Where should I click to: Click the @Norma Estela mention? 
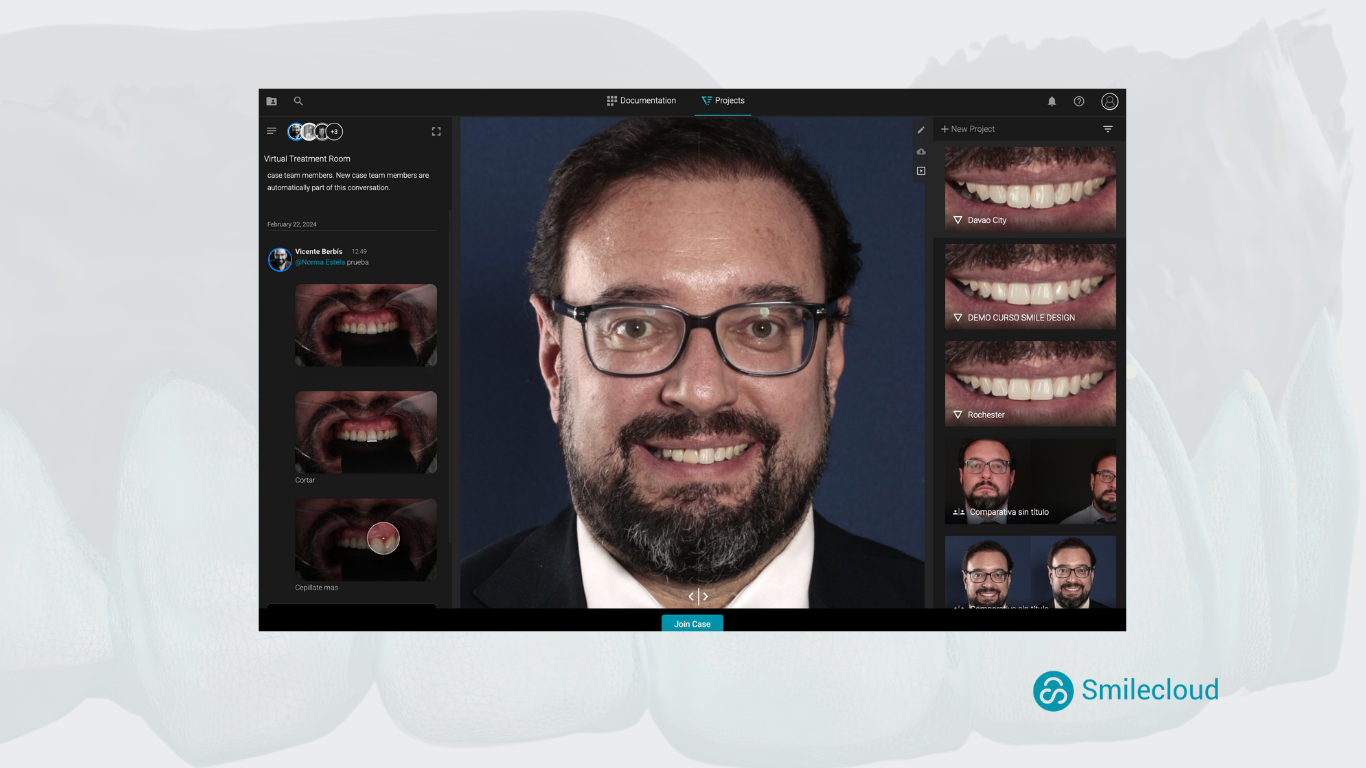[320, 262]
